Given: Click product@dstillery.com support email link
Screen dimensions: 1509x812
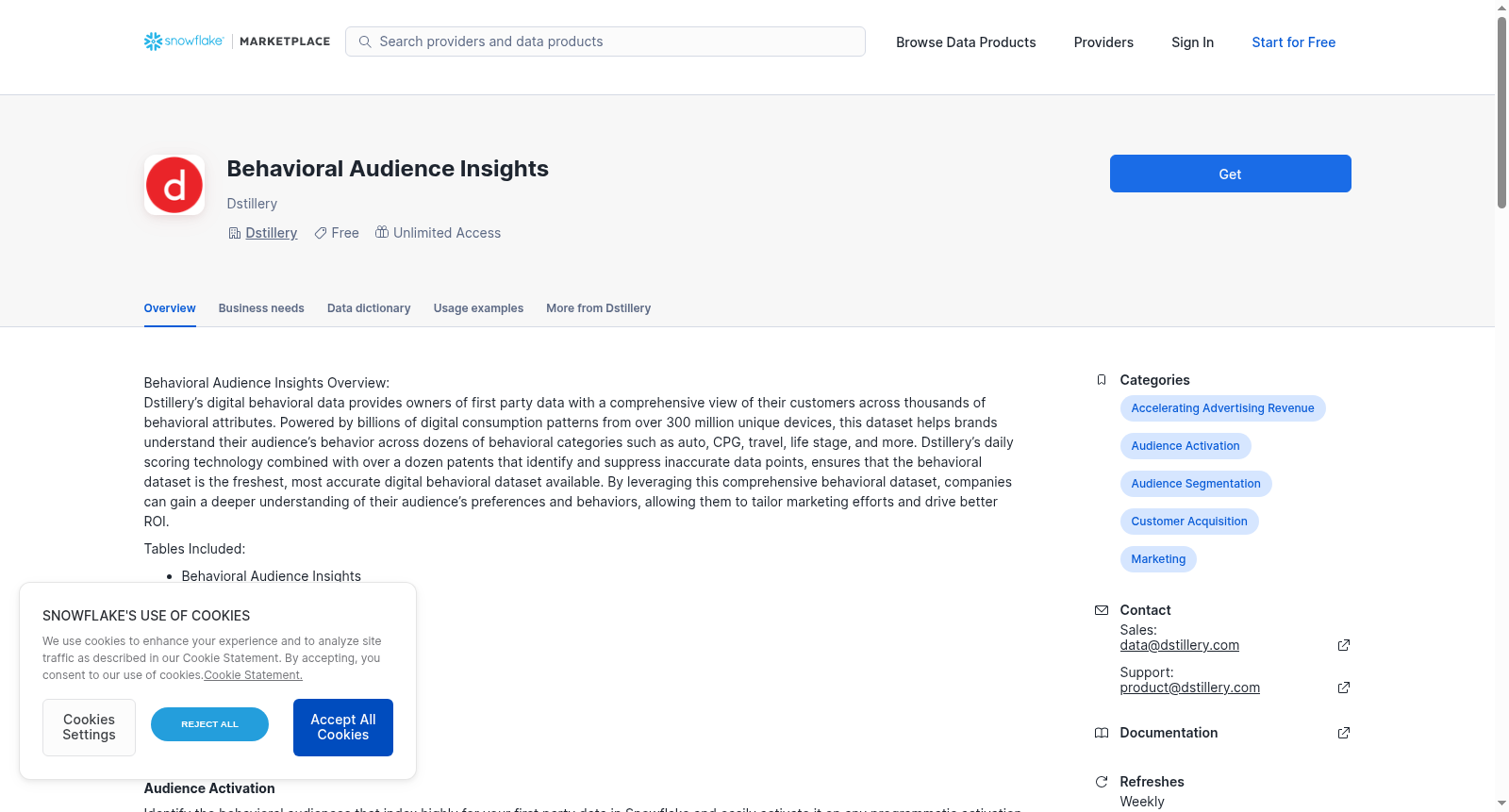Looking at the screenshot, I should [x=1189, y=688].
